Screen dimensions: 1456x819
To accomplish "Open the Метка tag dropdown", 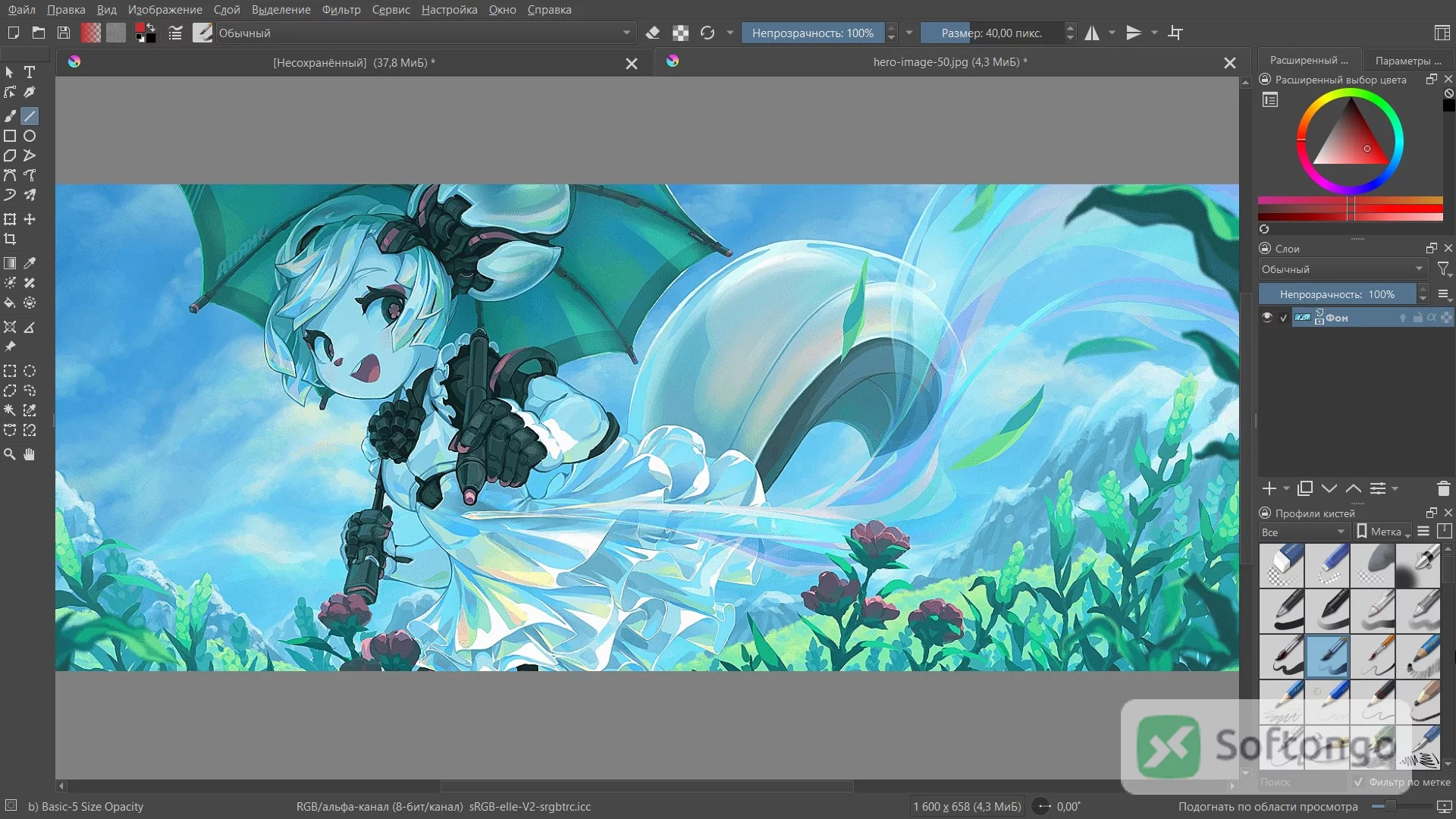I will coord(1383,532).
